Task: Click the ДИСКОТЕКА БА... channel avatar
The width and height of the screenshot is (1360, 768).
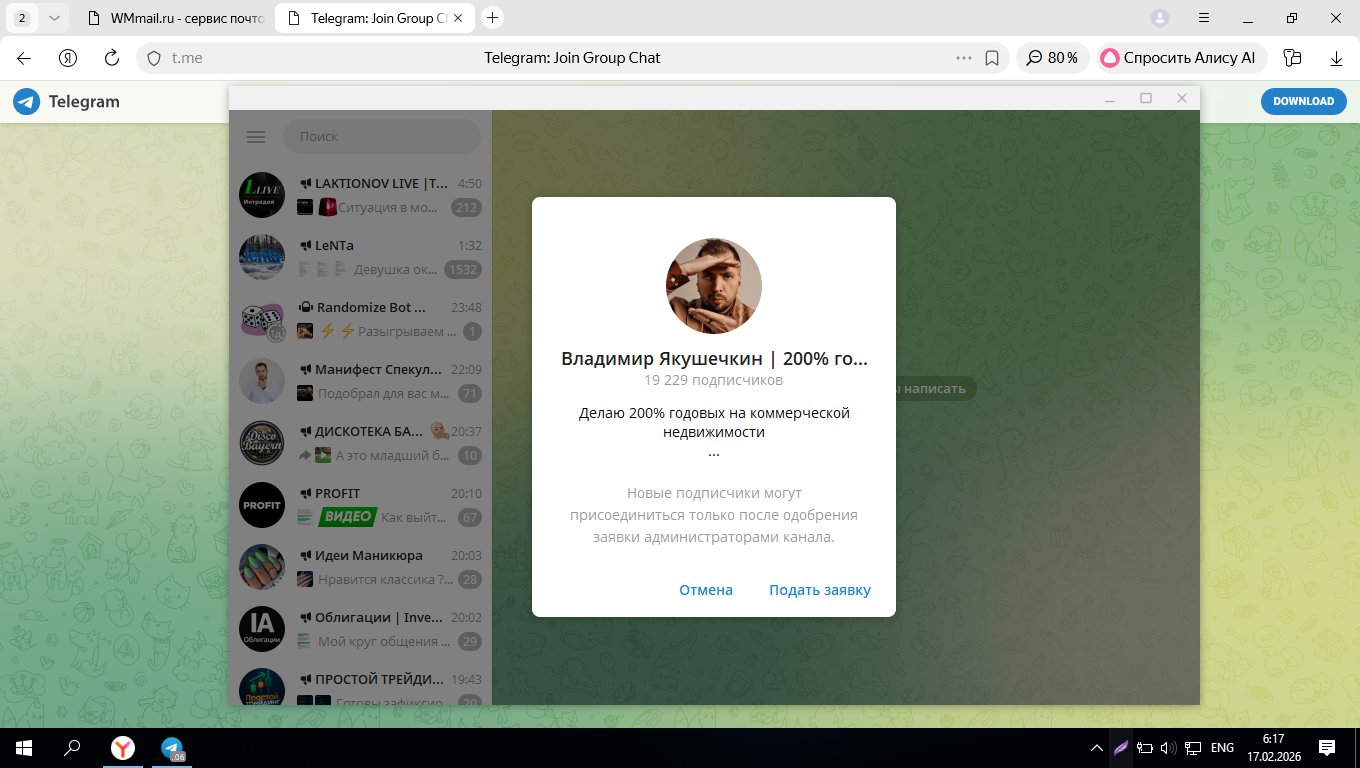Action: tap(262, 443)
